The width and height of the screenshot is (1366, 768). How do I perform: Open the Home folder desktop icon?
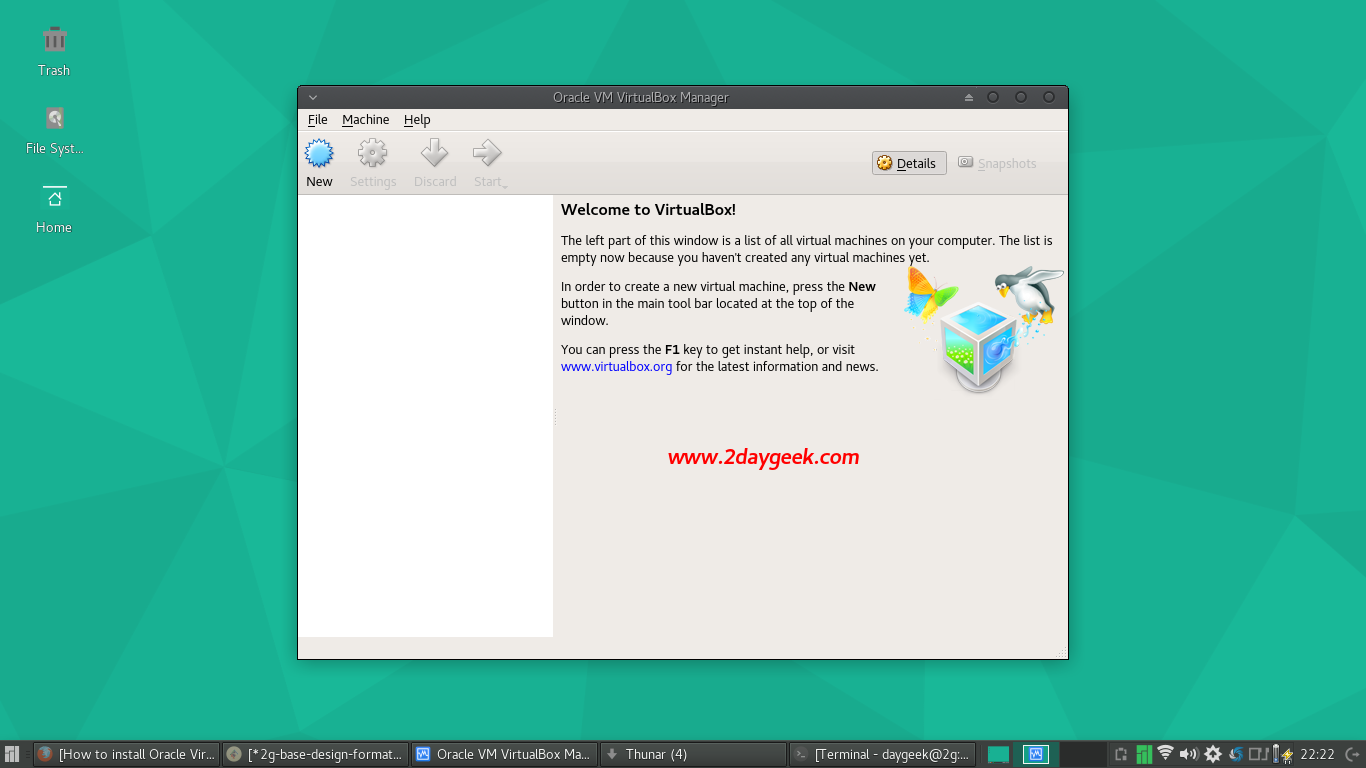coord(54,208)
